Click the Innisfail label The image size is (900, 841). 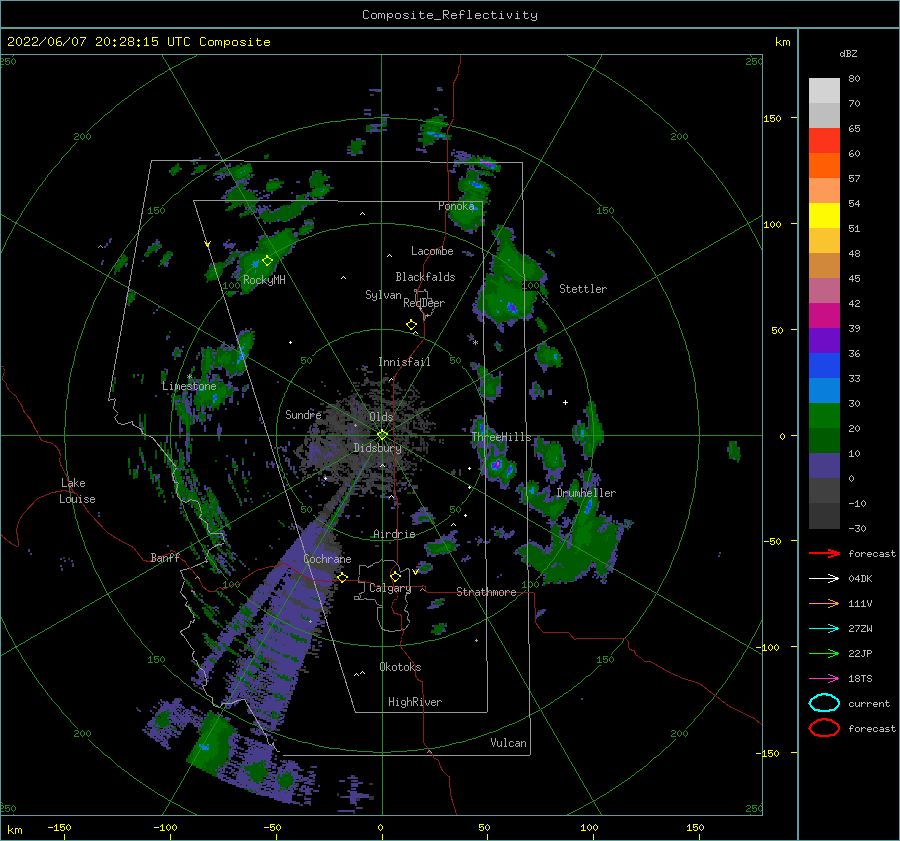tap(404, 362)
